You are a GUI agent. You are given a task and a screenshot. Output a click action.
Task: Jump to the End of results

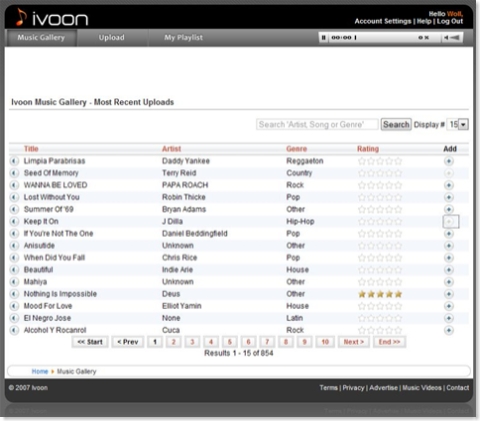click(x=389, y=342)
